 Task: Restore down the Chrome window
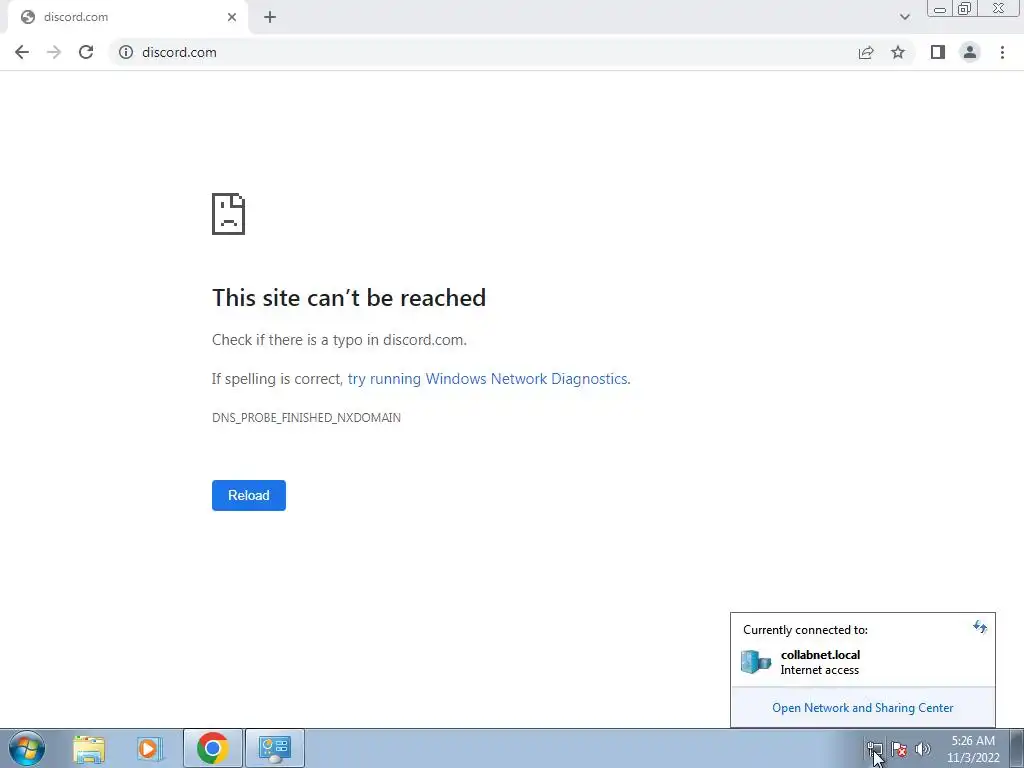point(965,9)
